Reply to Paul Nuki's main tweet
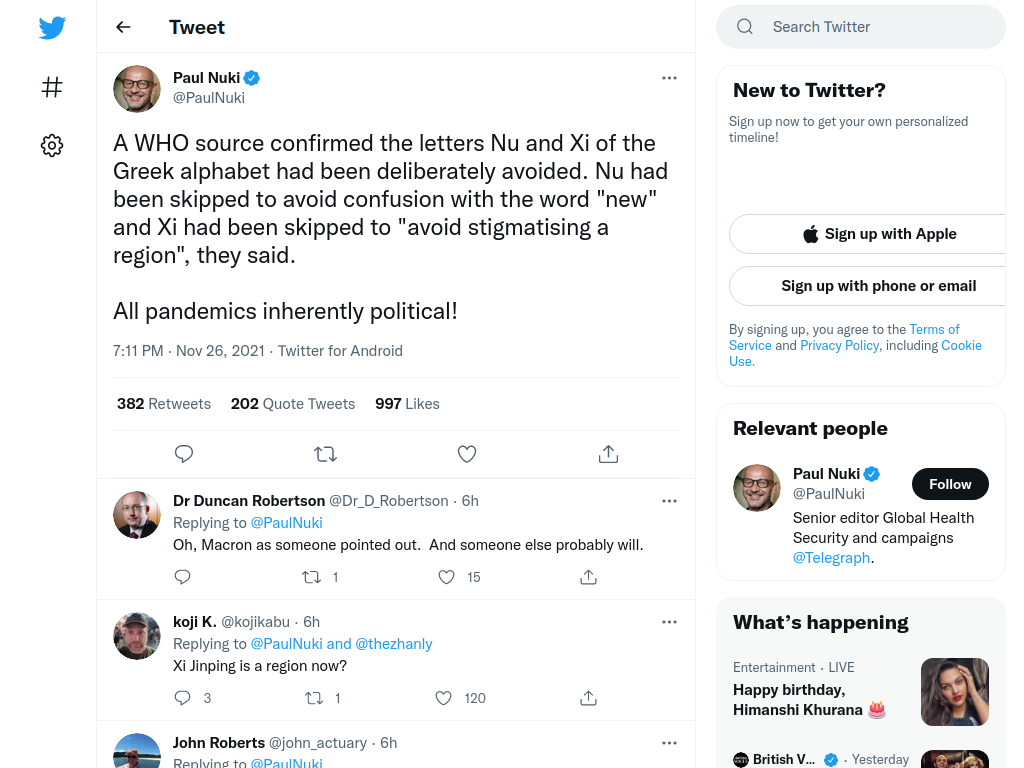 pos(184,454)
